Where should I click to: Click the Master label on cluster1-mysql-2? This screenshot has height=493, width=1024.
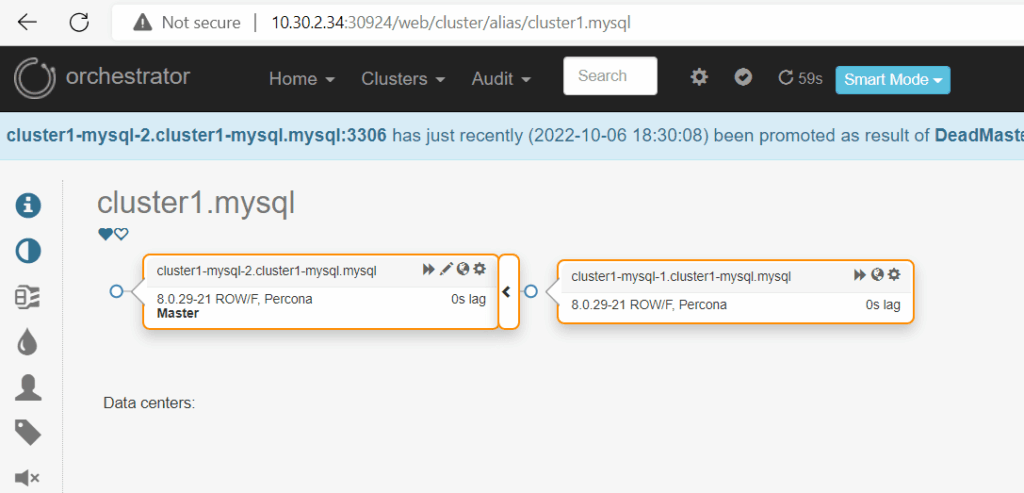click(178, 314)
